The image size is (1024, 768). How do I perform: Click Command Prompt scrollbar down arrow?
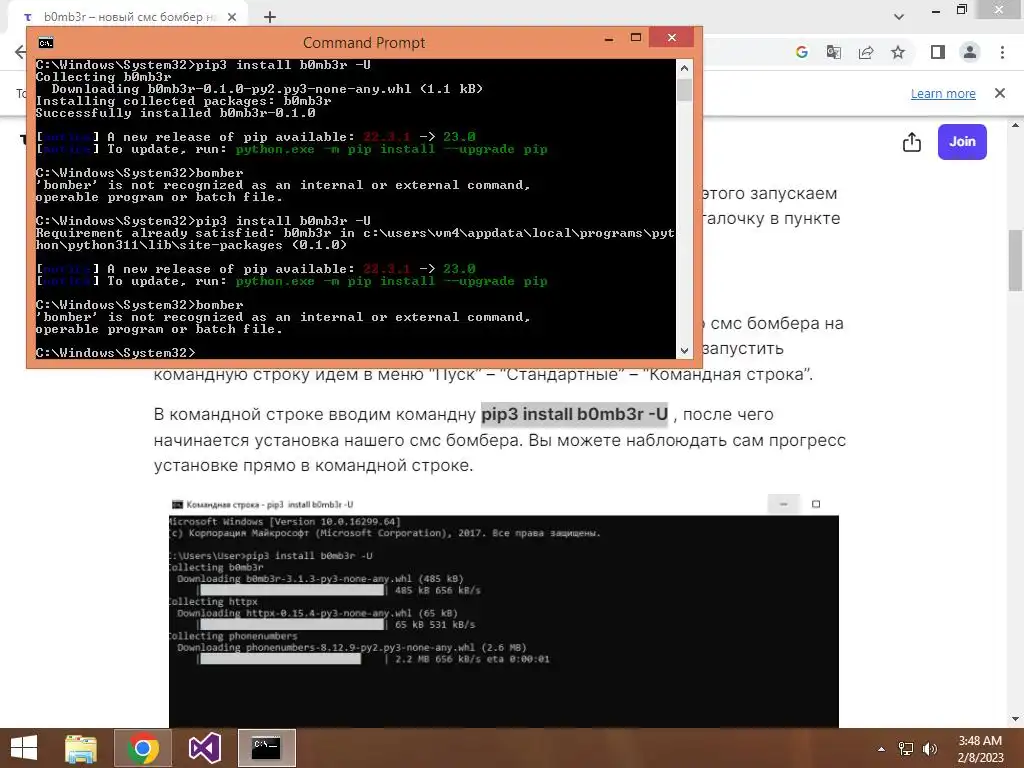tap(684, 351)
